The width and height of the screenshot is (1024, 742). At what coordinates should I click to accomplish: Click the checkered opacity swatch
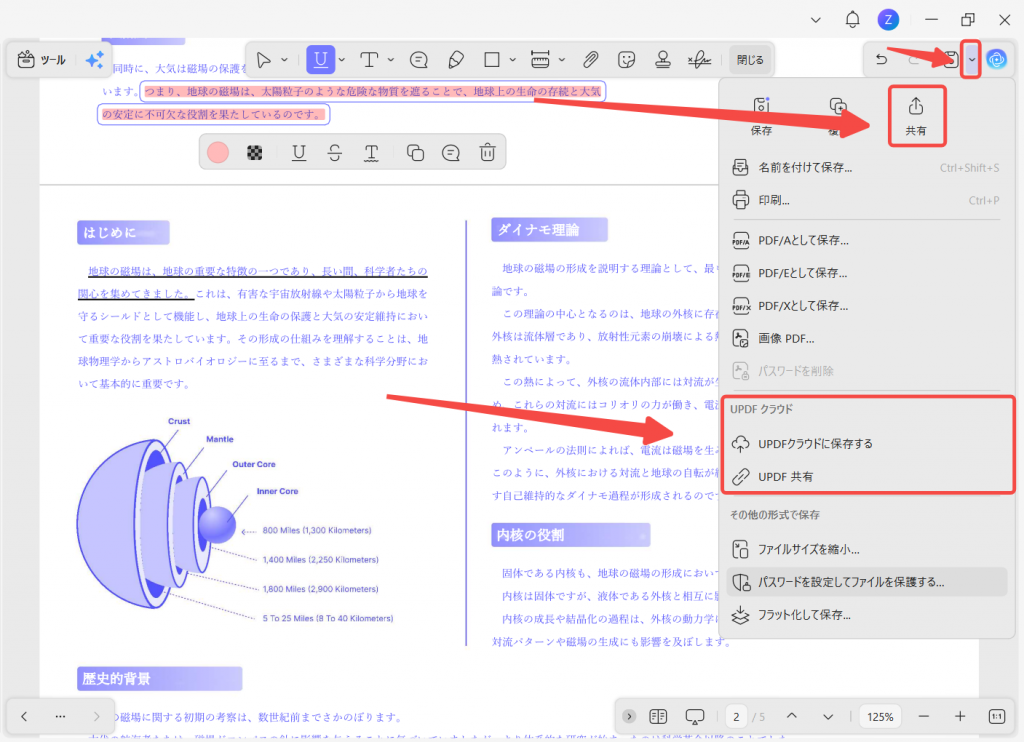pyautogui.click(x=255, y=153)
